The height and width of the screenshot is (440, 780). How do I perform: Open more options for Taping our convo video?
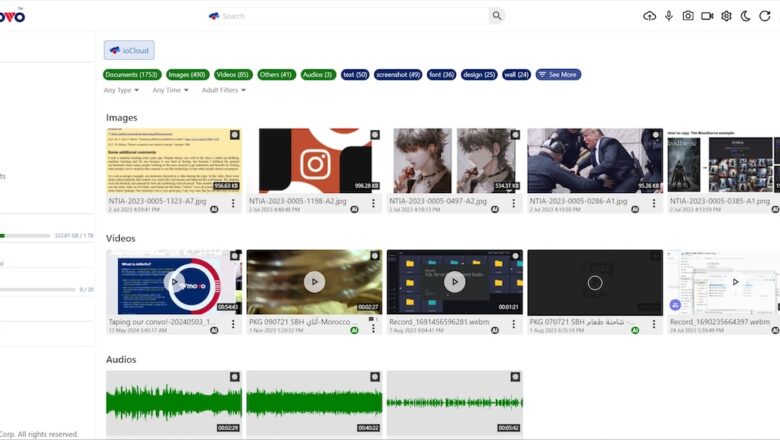point(233,324)
